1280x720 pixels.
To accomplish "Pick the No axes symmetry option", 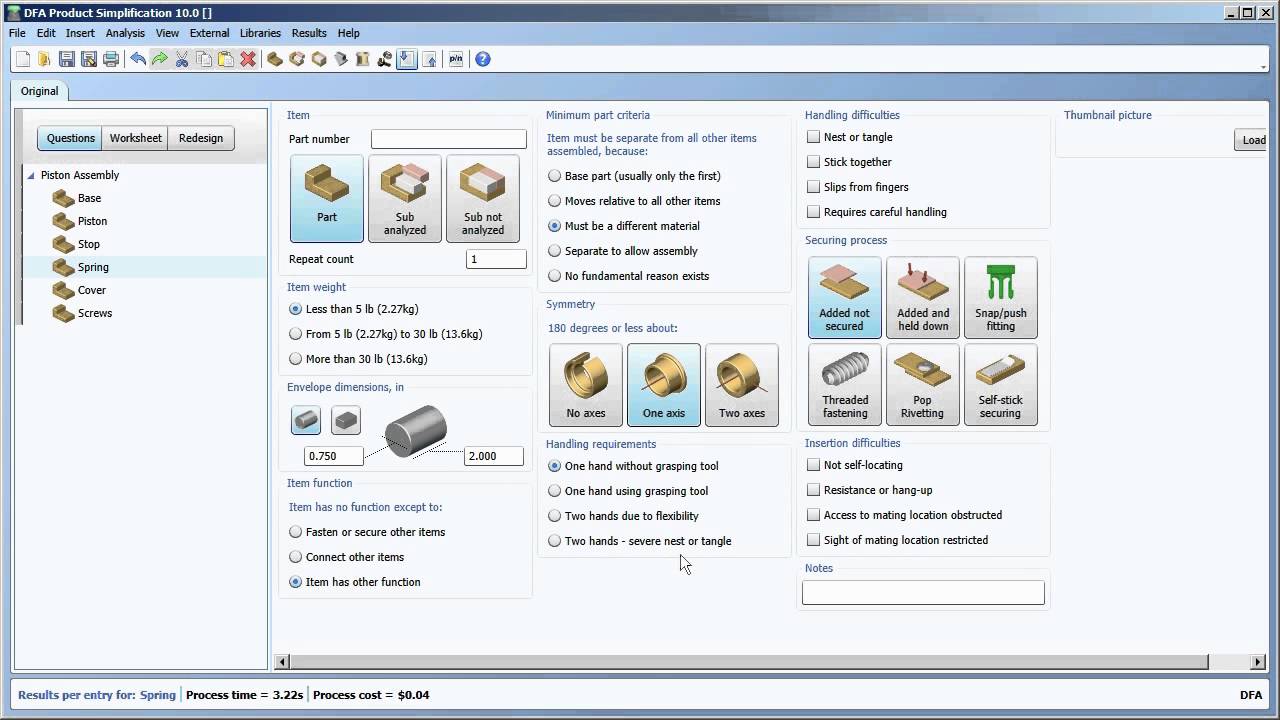I will point(586,385).
